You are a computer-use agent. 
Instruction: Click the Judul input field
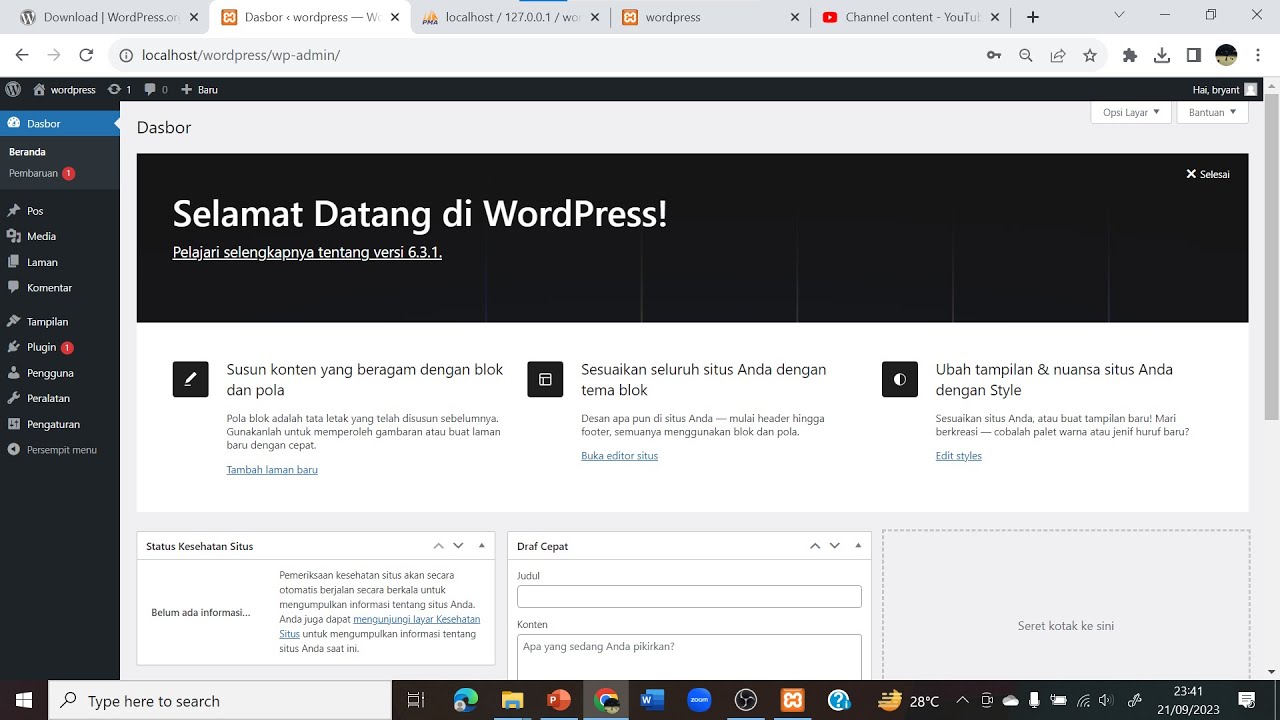pos(689,597)
